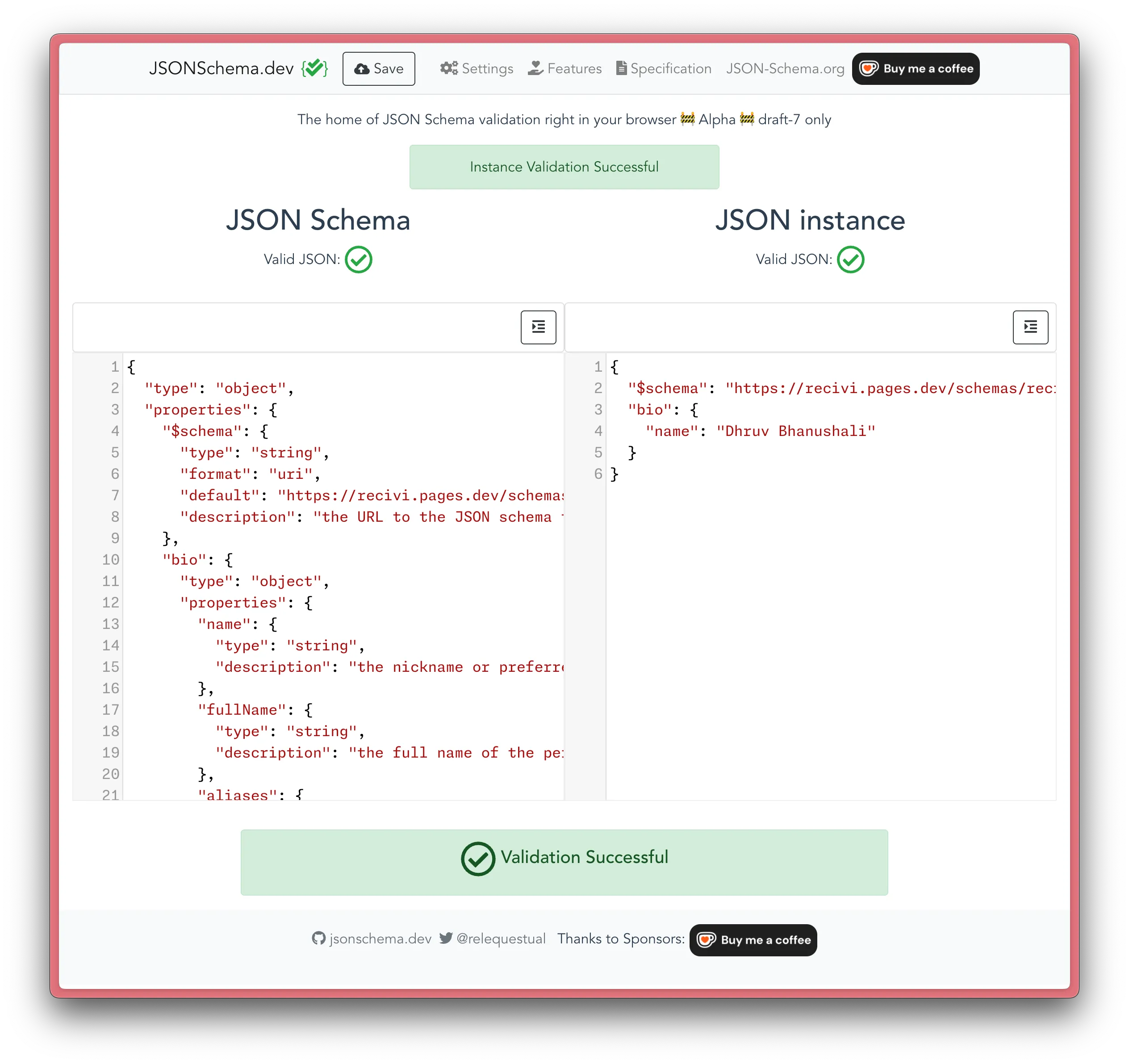Open the Specification document link
Viewport: 1129px width, 1064px height.
coord(664,69)
